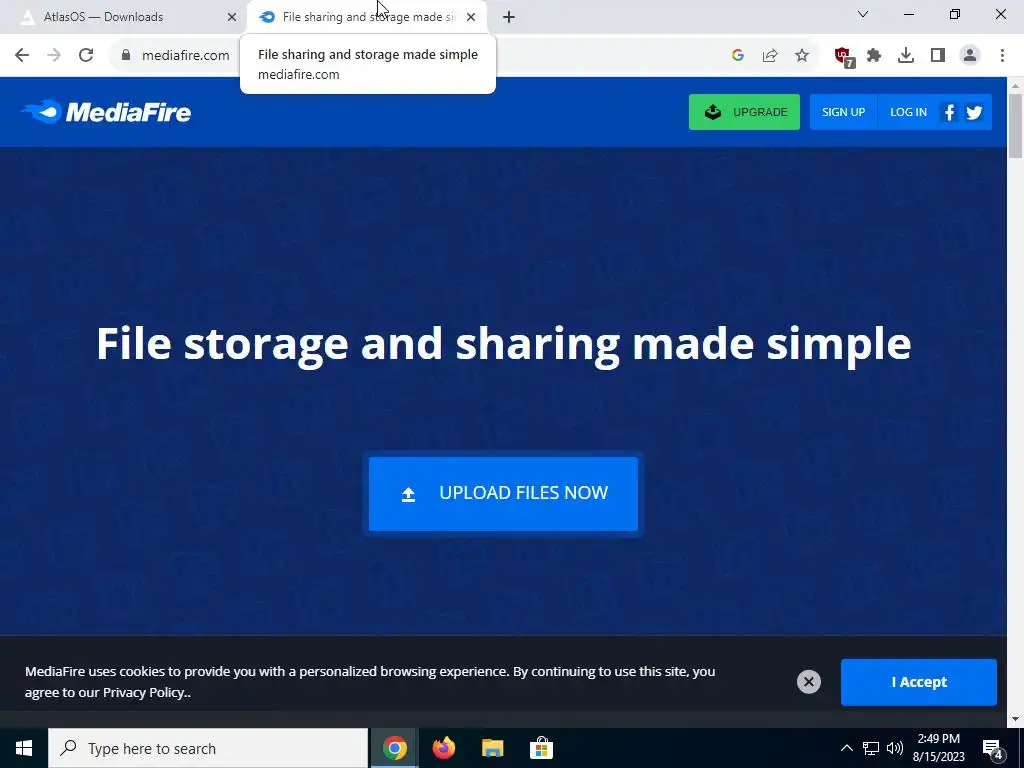Open the SIGN UP page
Viewport: 1024px width, 768px height.
[x=843, y=112]
